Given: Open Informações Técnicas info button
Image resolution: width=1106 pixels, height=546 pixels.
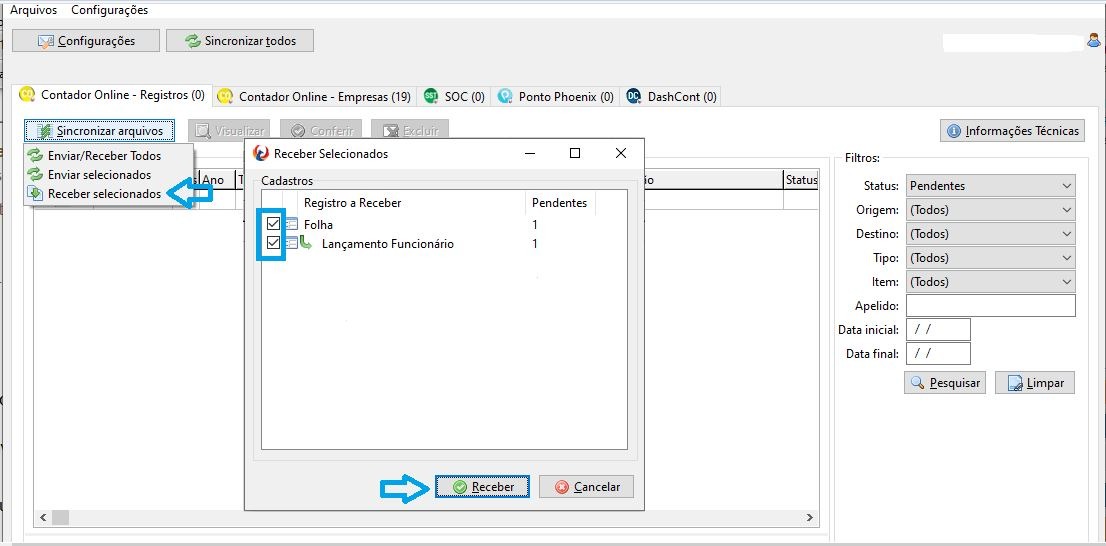Looking at the screenshot, I should click(1012, 131).
